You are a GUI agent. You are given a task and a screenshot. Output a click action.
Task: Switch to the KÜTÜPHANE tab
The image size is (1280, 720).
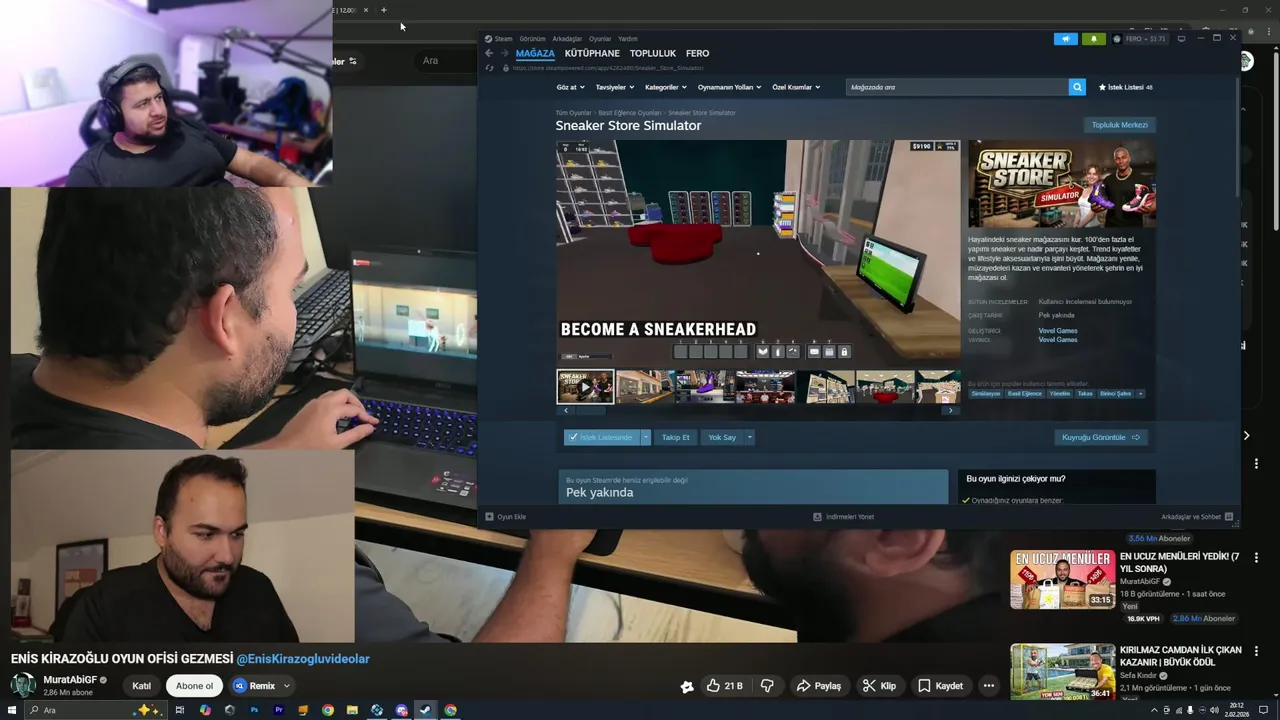(592, 53)
